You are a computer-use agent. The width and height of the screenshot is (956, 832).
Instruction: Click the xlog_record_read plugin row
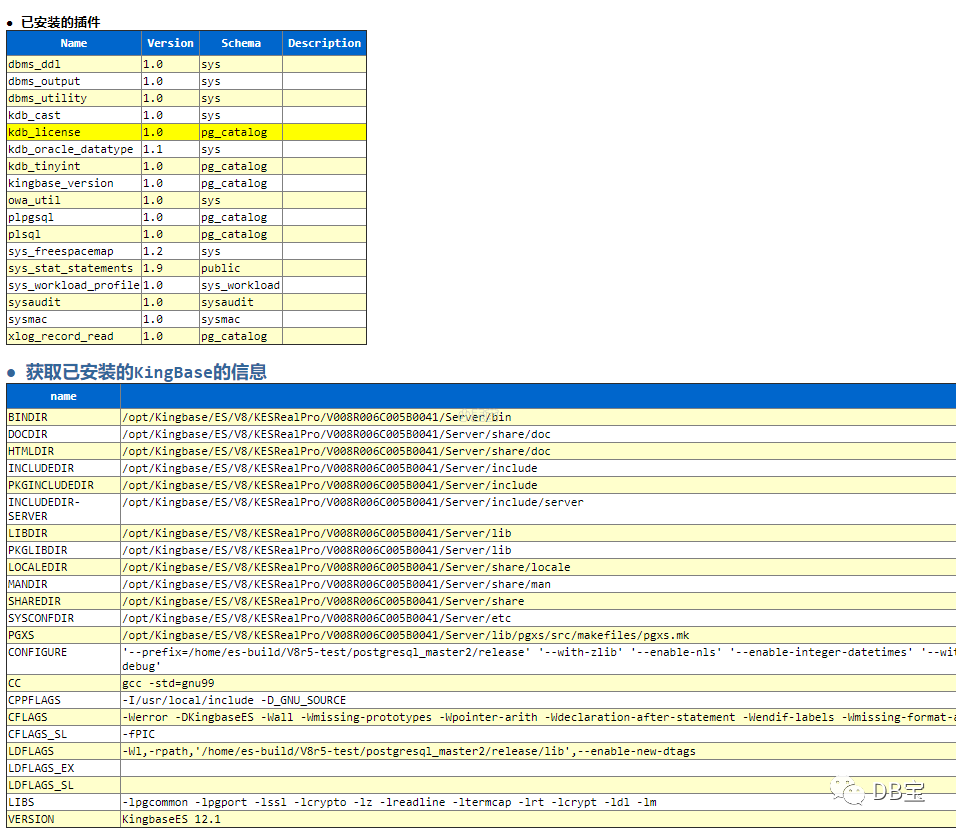(187, 336)
